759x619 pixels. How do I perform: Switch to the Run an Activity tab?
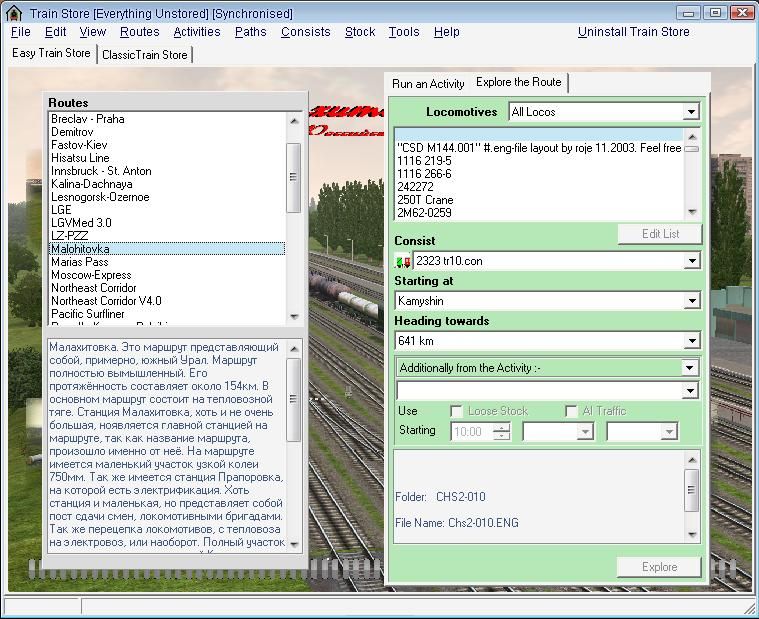(428, 84)
